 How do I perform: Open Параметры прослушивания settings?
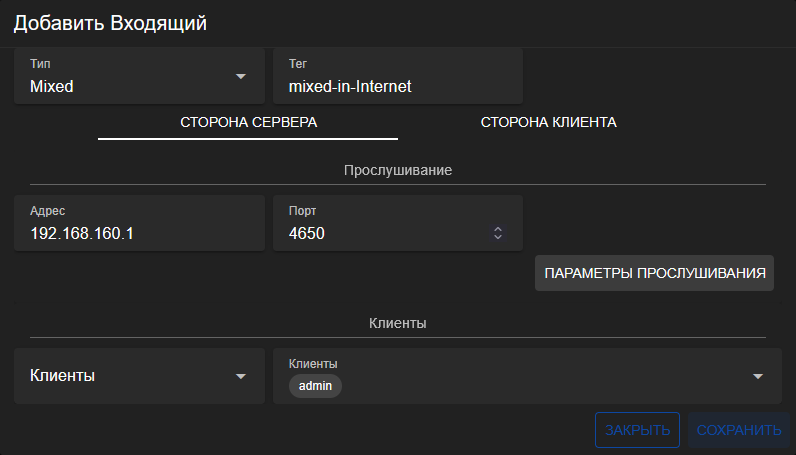tap(654, 272)
